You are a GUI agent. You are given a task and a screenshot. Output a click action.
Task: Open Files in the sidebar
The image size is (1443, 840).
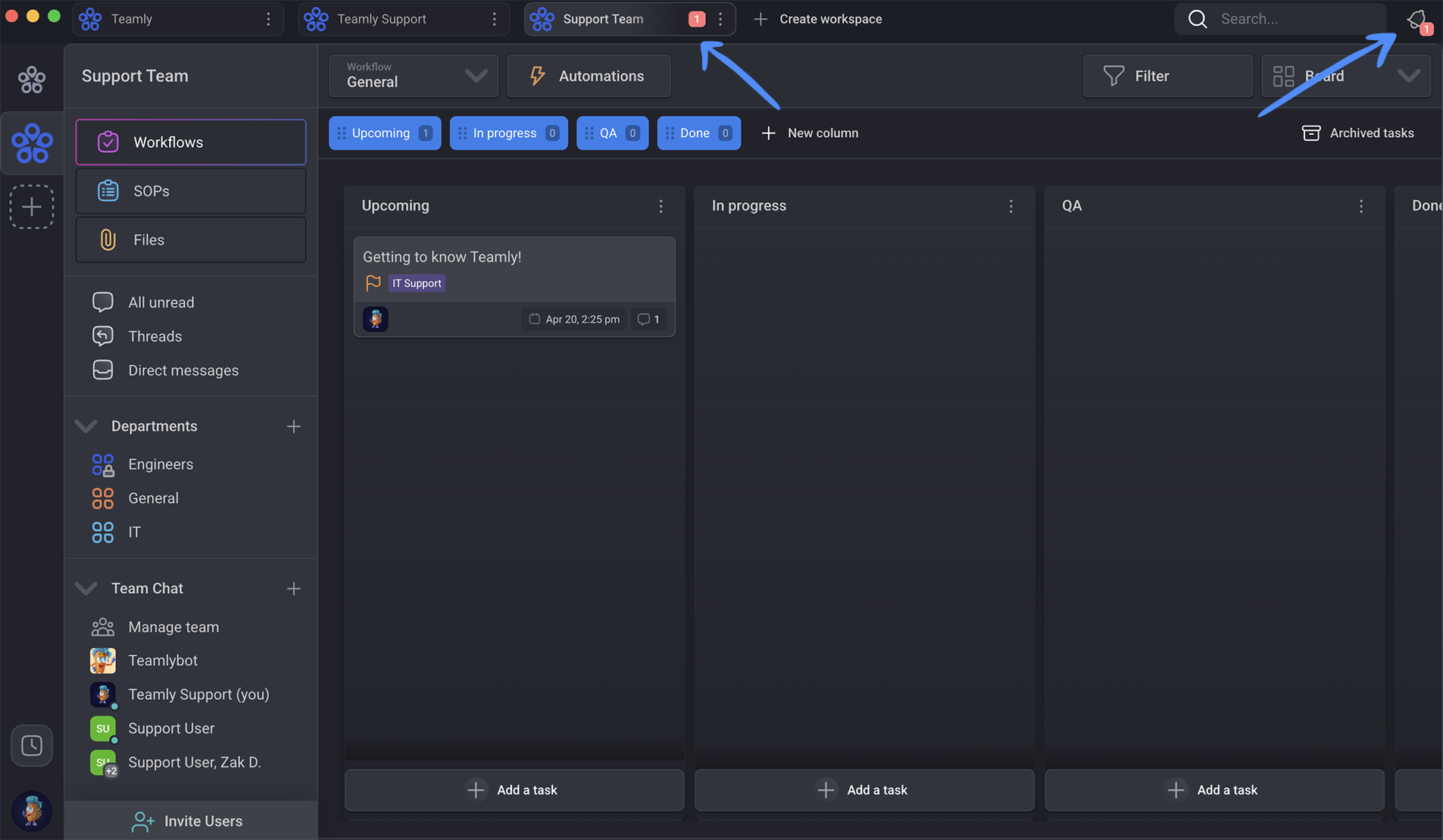click(x=191, y=240)
